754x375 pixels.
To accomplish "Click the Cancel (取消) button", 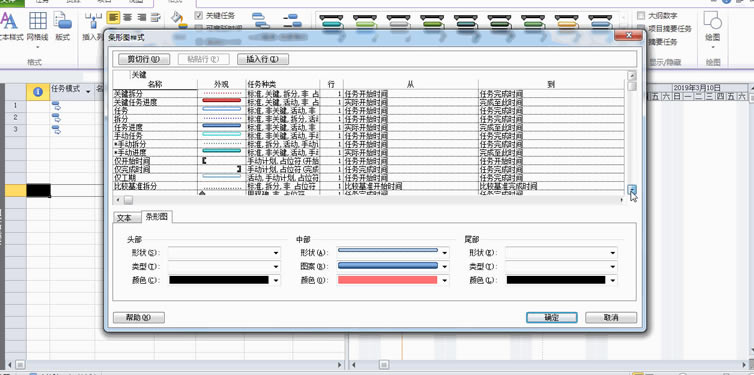I will coord(611,317).
